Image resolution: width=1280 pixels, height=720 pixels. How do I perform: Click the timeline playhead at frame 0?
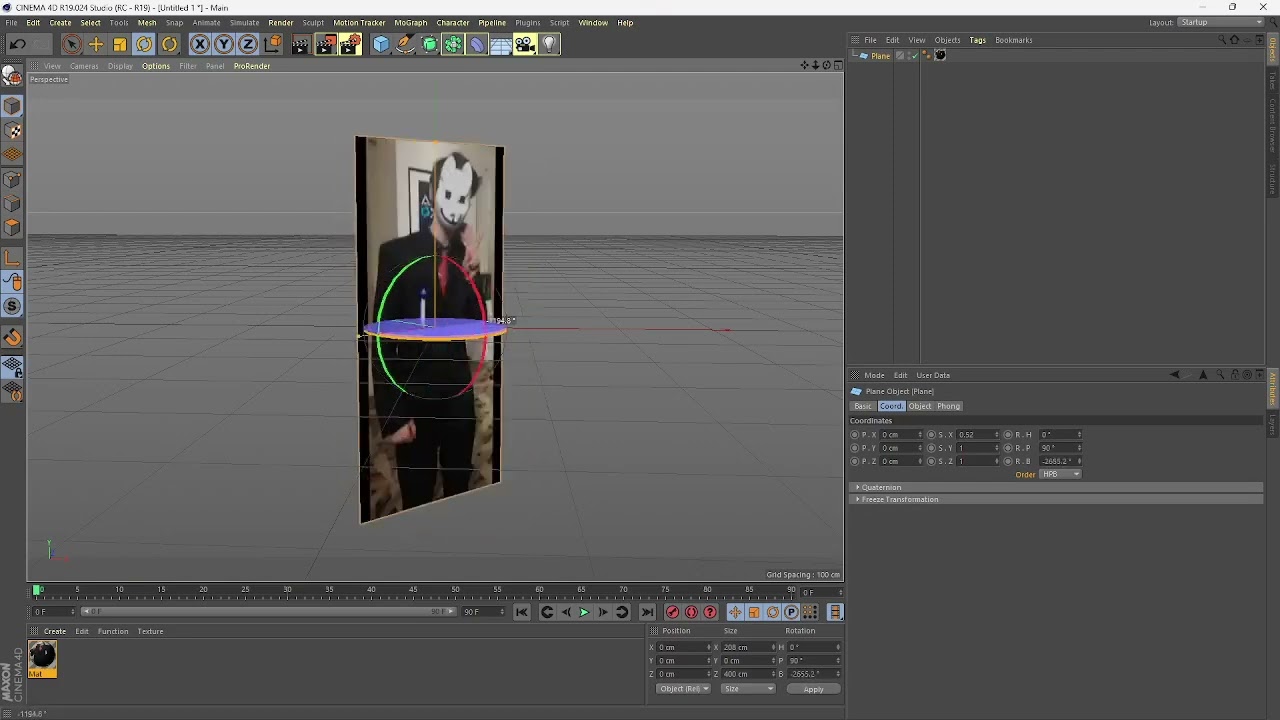(x=37, y=590)
